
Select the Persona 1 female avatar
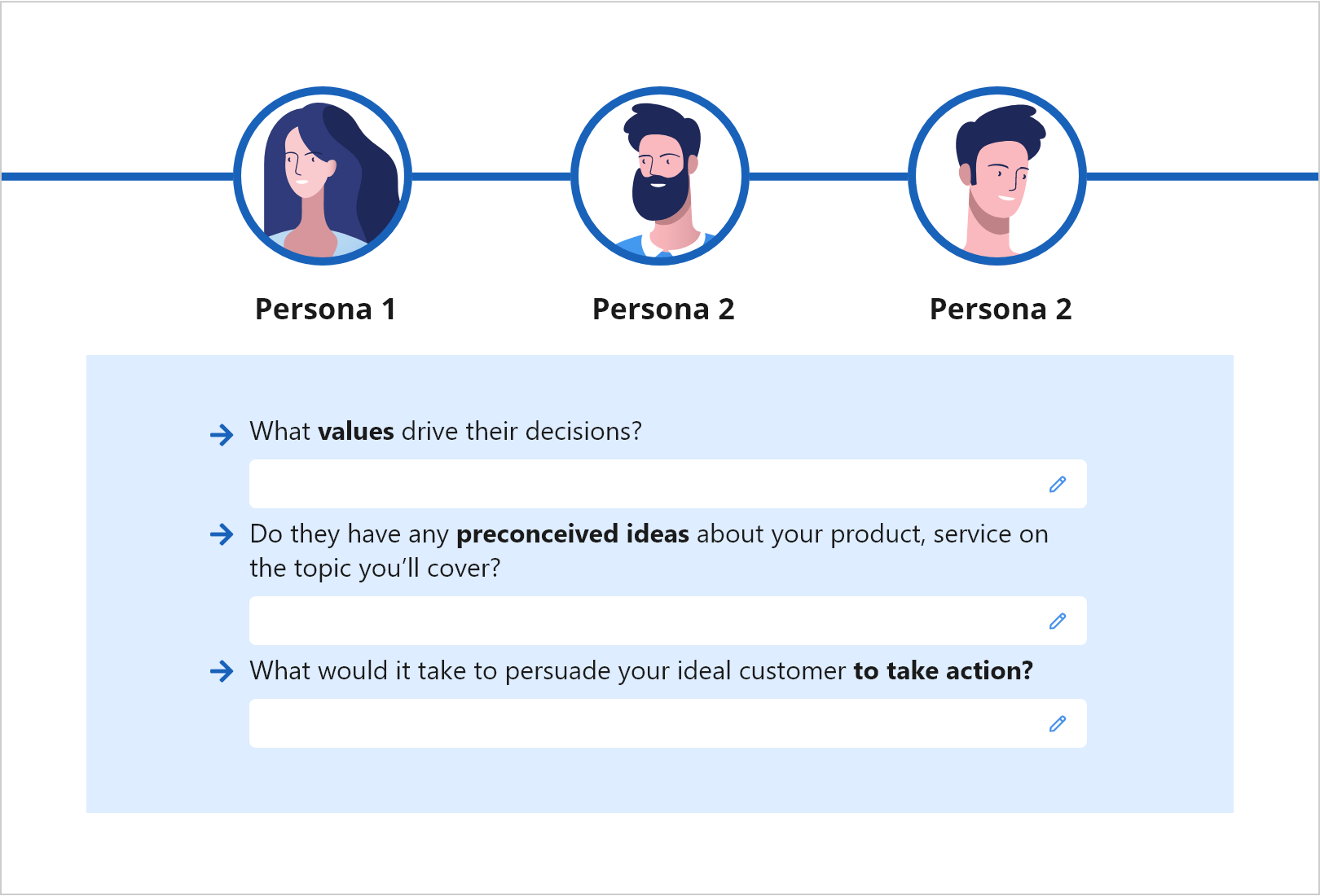point(323,176)
